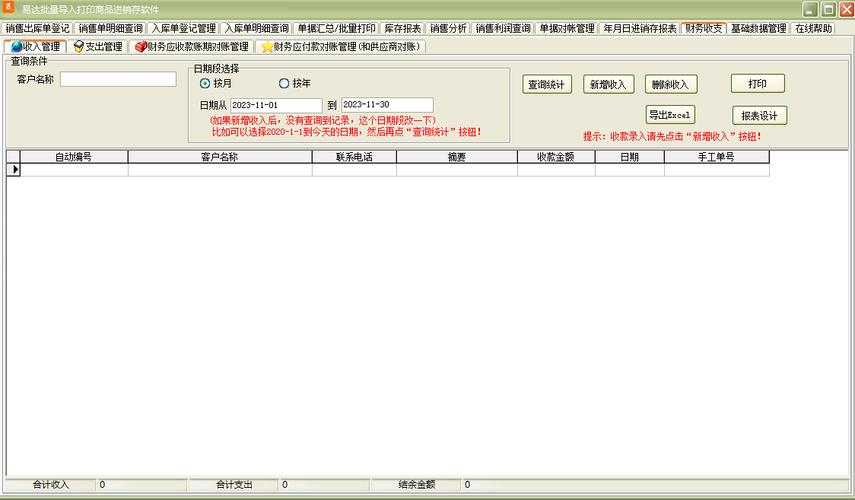
Task: Click the globe icon on 收入管理 tab
Action: click(x=16, y=47)
